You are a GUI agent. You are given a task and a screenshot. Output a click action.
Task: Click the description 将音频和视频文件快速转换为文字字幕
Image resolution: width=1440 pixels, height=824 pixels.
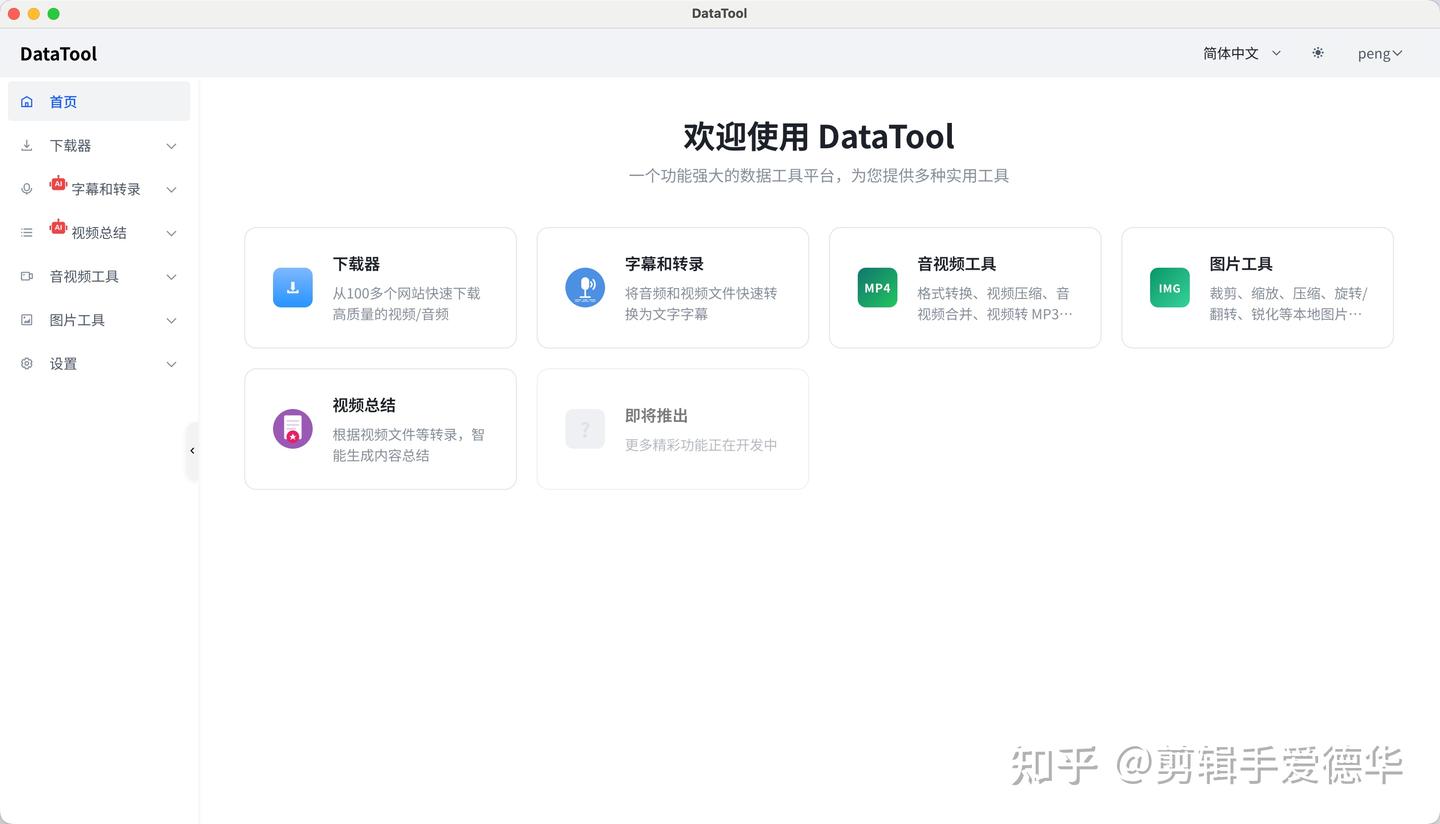[701, 304]
